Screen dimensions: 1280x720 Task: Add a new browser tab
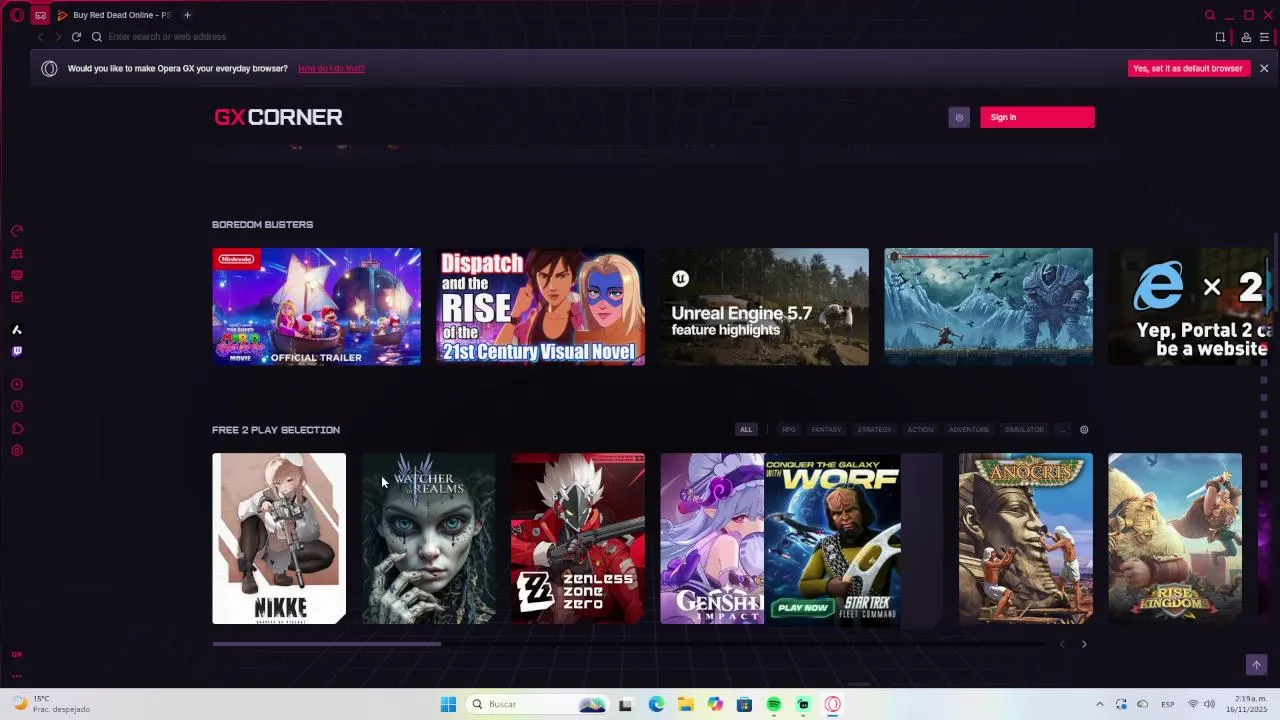[187, 15]
